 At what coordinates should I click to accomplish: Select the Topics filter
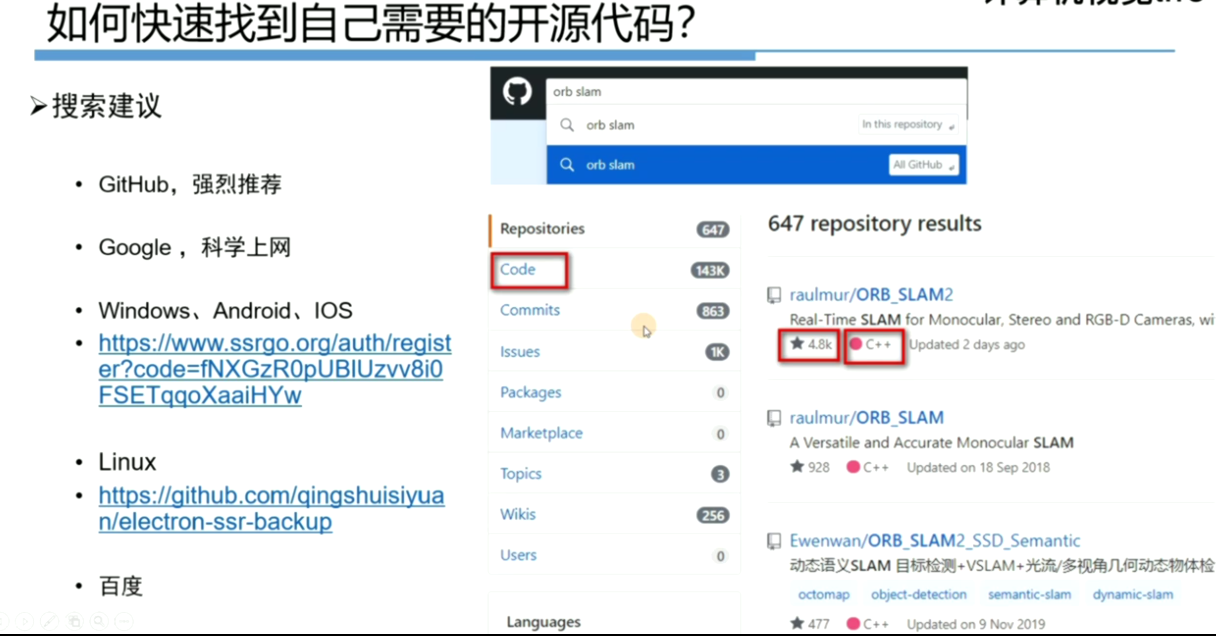point(614,474)
